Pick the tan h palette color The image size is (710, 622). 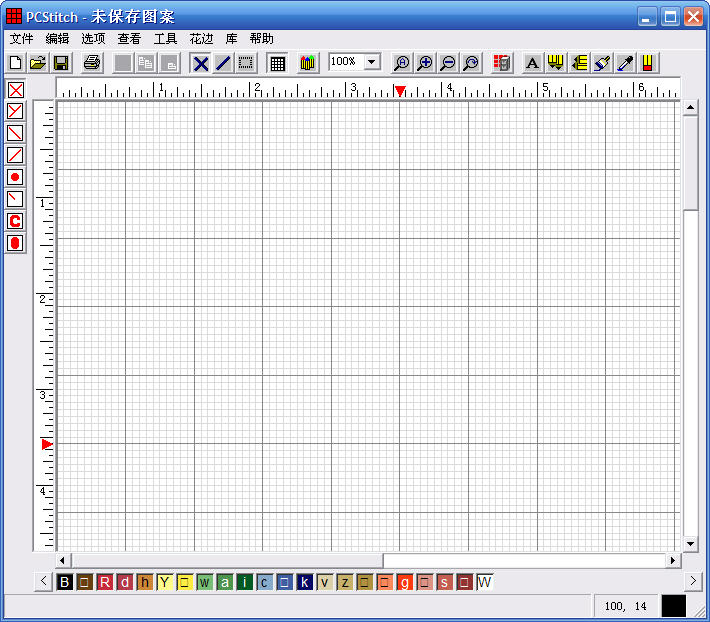[x=144, y=582]
